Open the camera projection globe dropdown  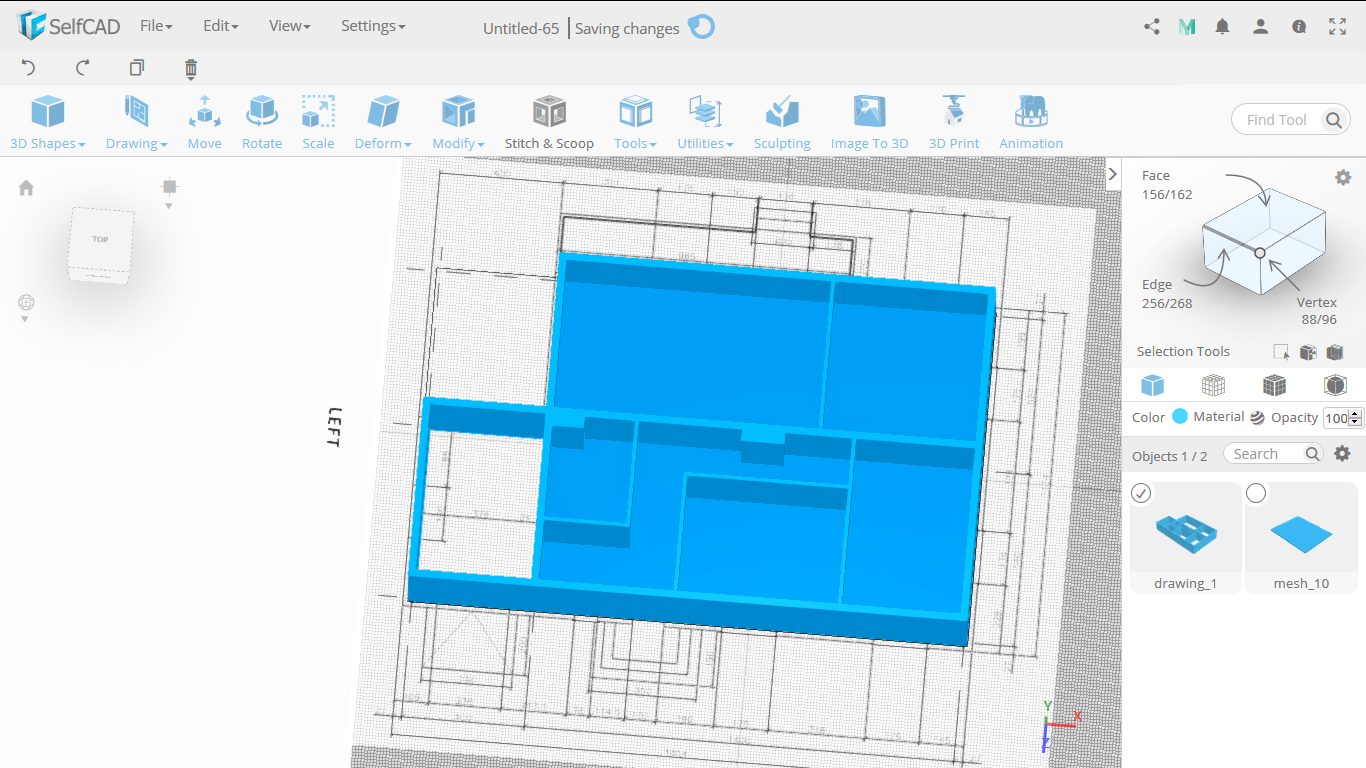[x=26, y=307]
